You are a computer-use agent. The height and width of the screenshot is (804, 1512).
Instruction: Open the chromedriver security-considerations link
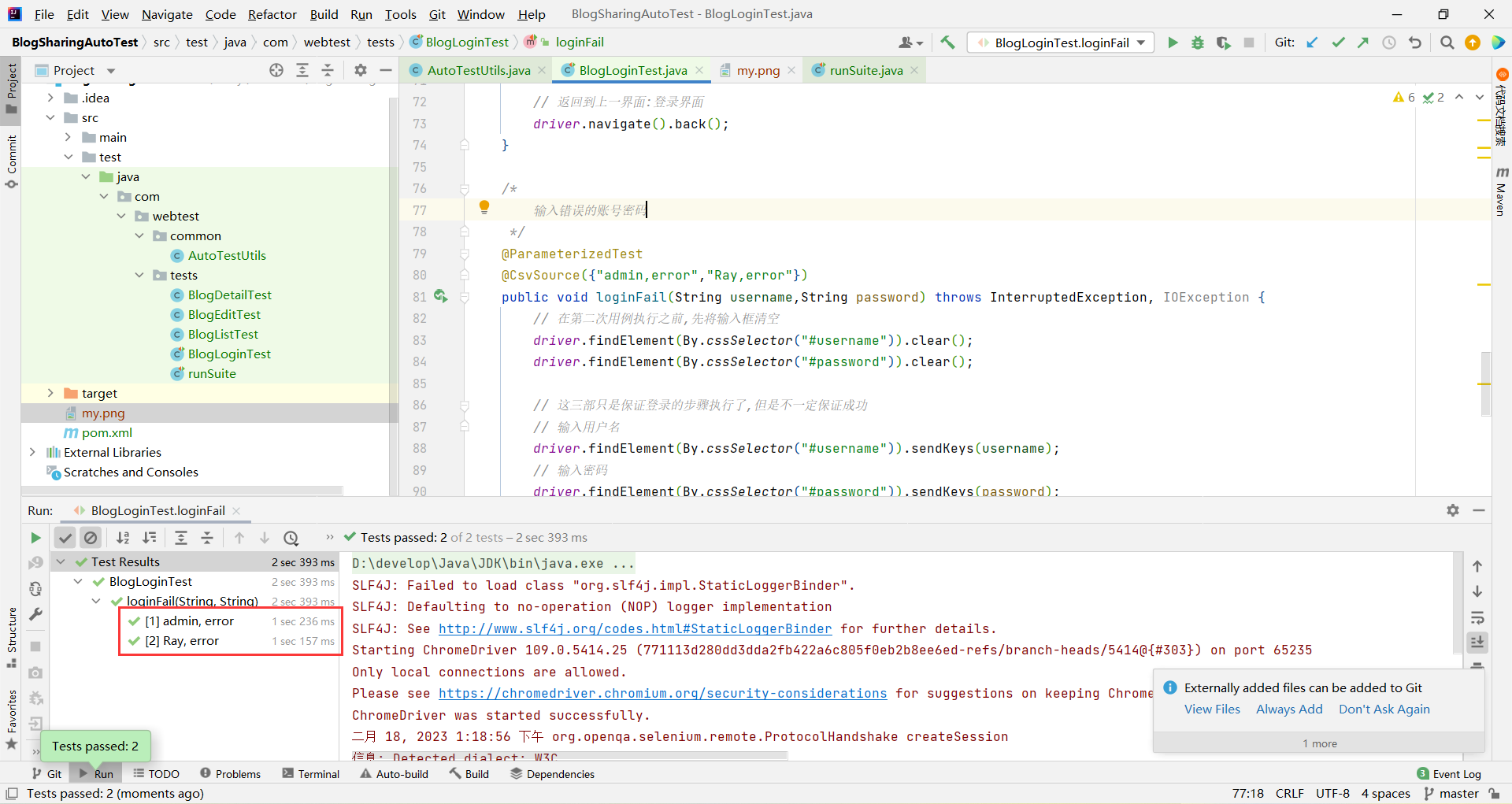(x=662, y=693)
